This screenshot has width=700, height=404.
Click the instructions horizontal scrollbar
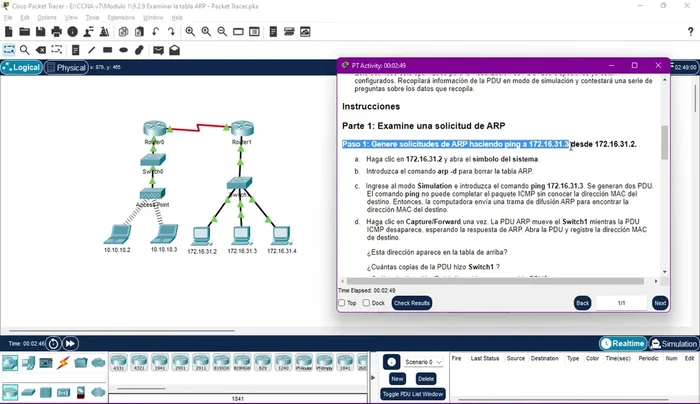click(495, 281)
